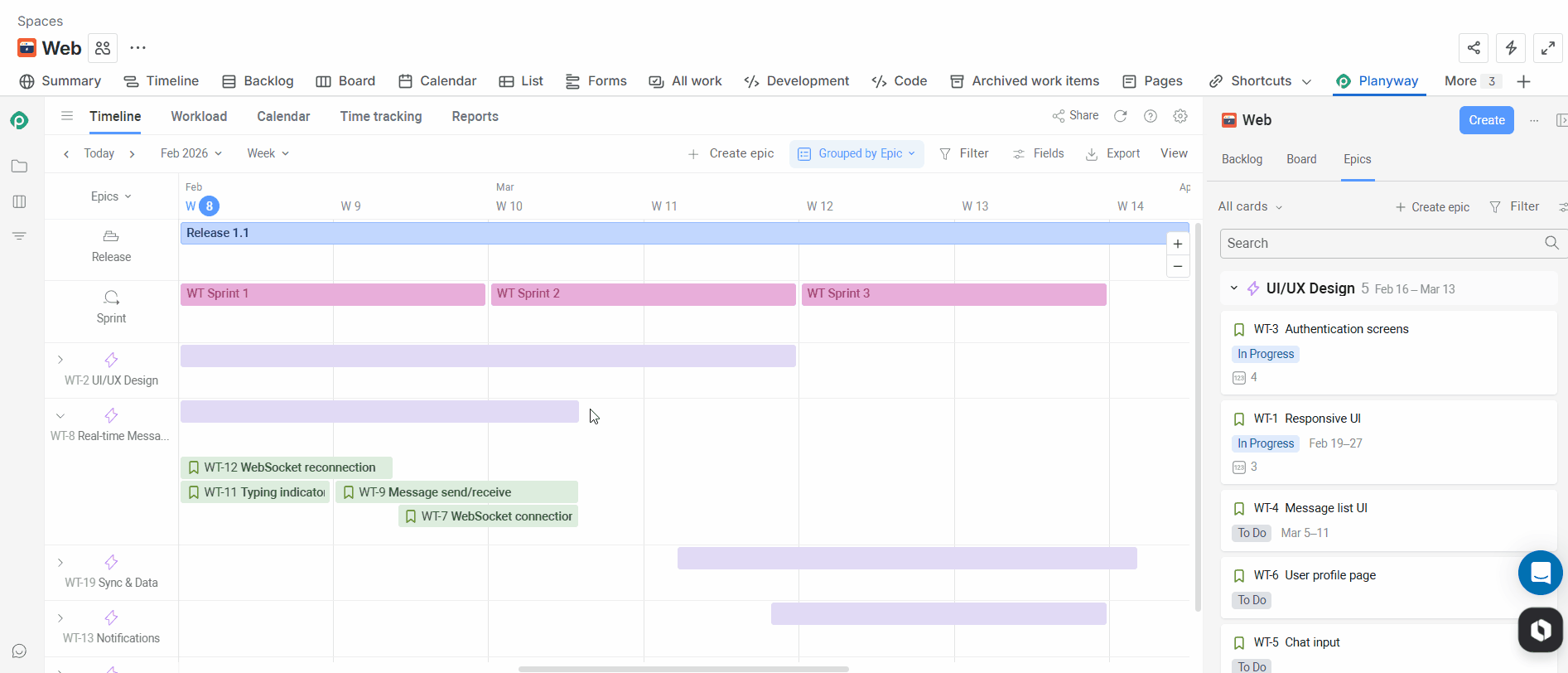Image resolution: width=1568 pixels, height=673 pixels.
Task: Add a new tab with the plus icon
Action: (x=1523, y=81)
